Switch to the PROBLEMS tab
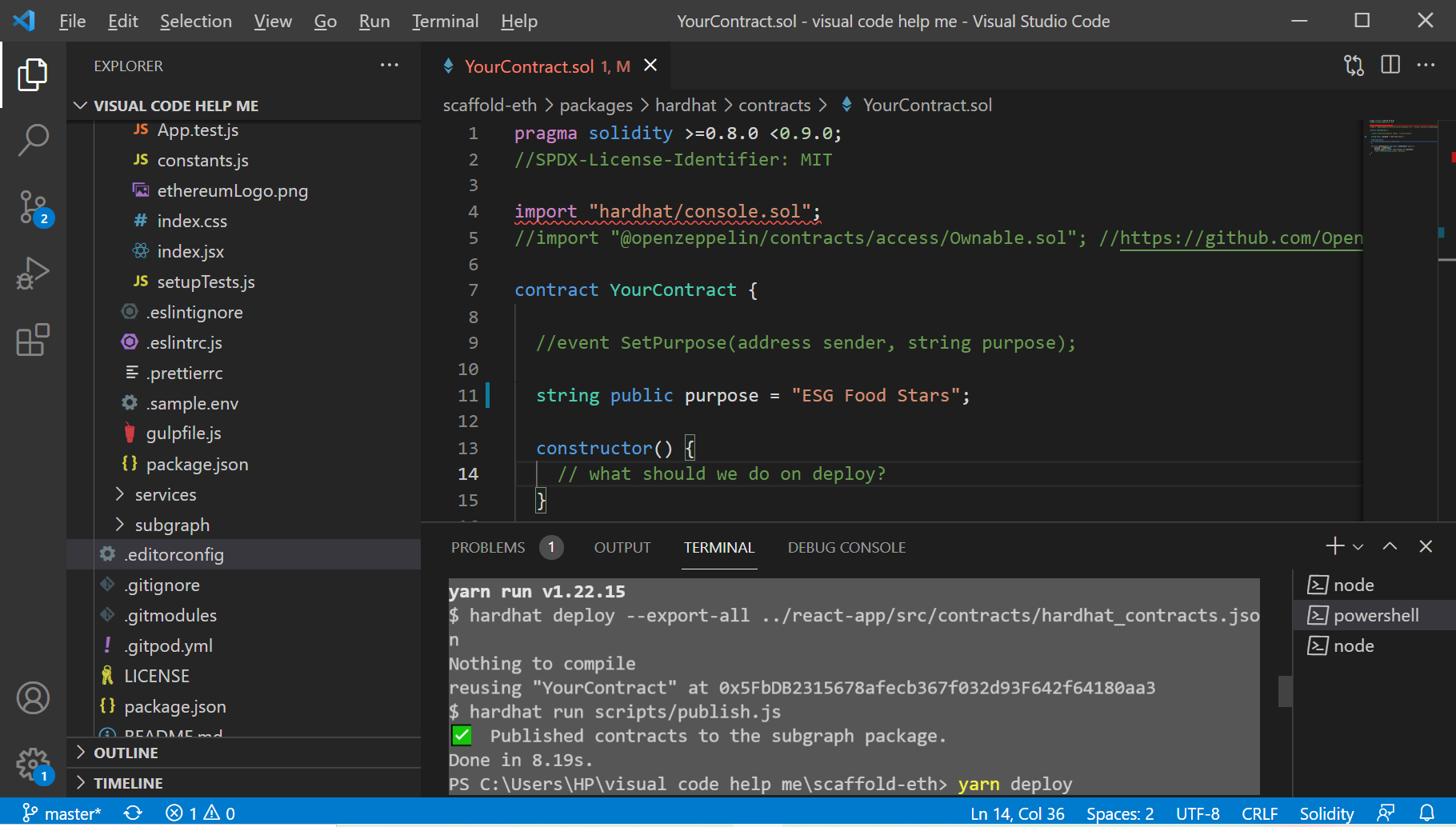Image resolution: width=1456 pixels, height=827 pixels. 506,548
